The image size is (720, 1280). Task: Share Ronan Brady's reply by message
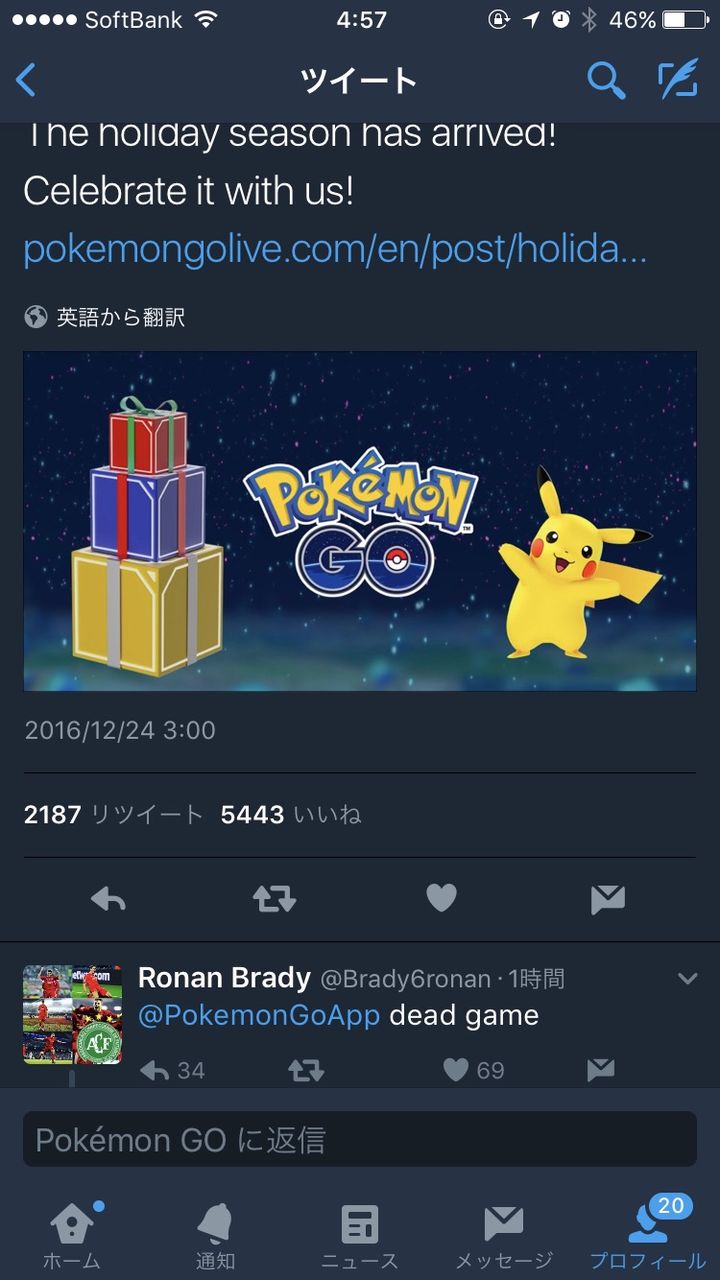coord(600,1070)
